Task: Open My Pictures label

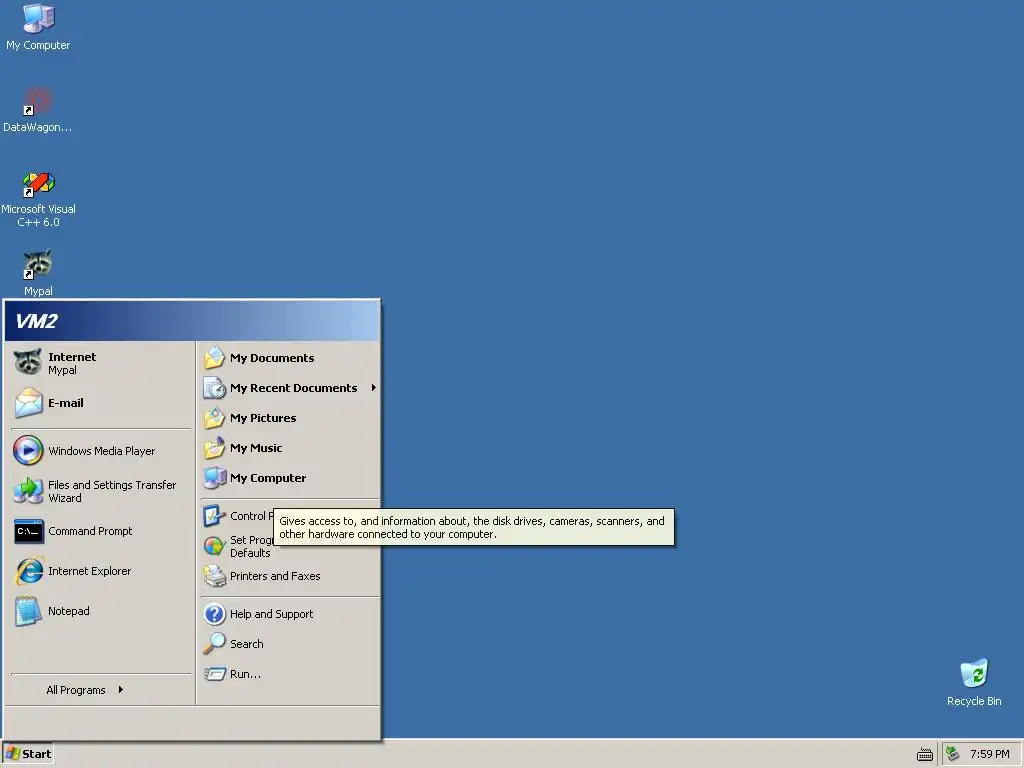Action: coord(263,418)
